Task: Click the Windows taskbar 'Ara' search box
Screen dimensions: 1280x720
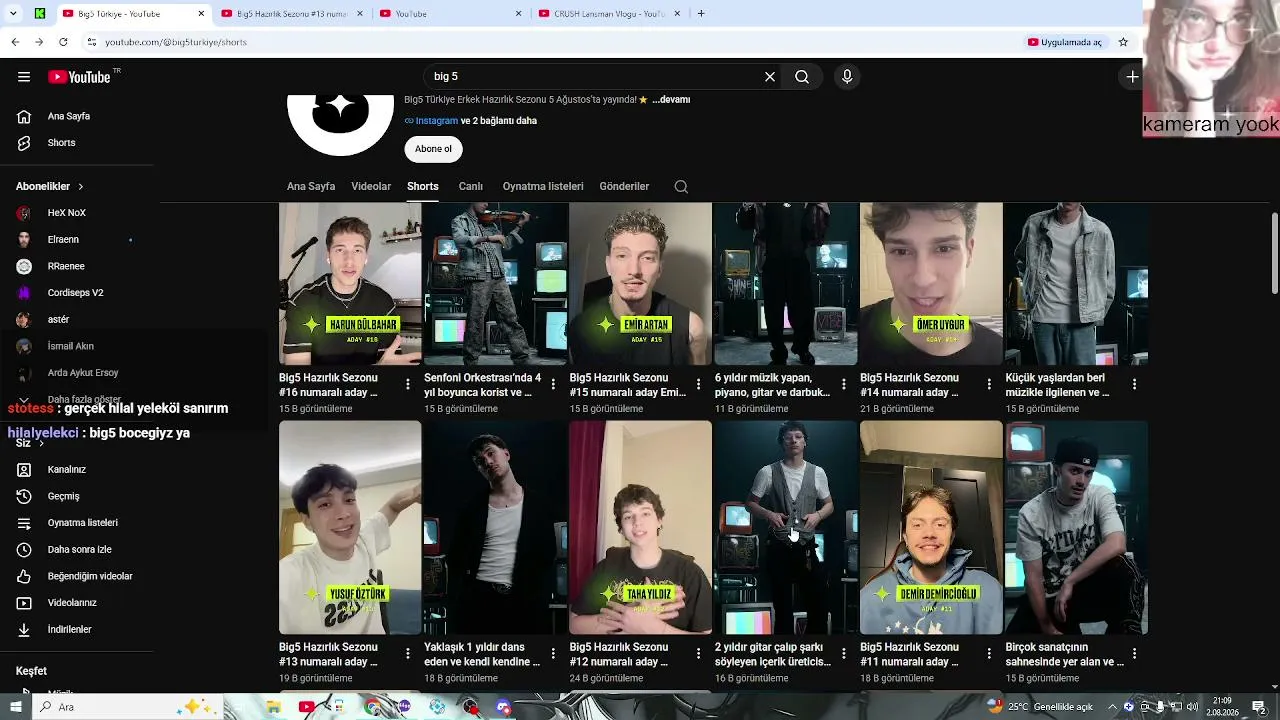Action: (x=130, y=707)
